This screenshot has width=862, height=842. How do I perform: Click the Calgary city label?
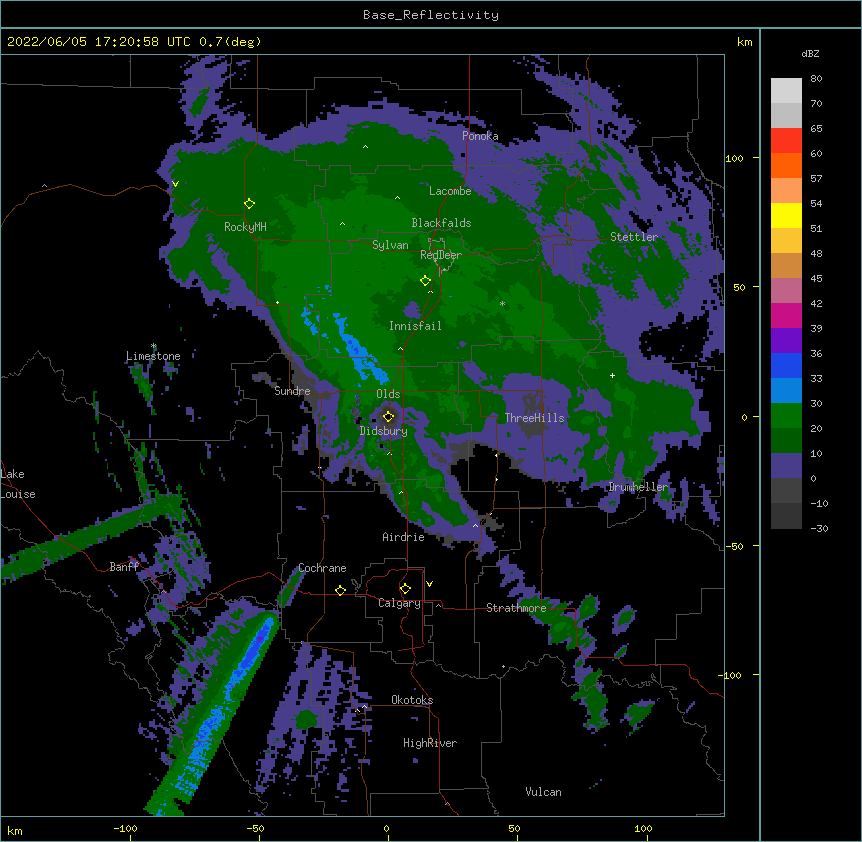click(399, 603)
